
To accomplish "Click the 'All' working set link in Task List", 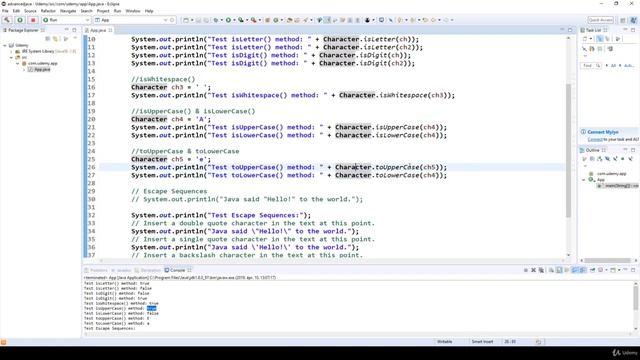I will click(613, 65).
